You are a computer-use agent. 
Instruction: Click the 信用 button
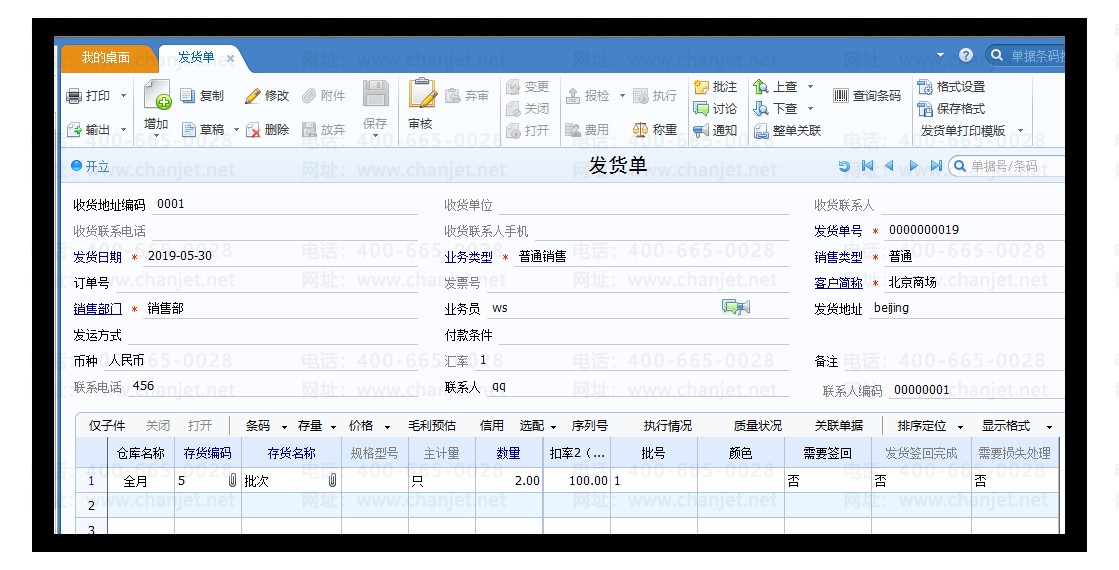pos(492,426)
